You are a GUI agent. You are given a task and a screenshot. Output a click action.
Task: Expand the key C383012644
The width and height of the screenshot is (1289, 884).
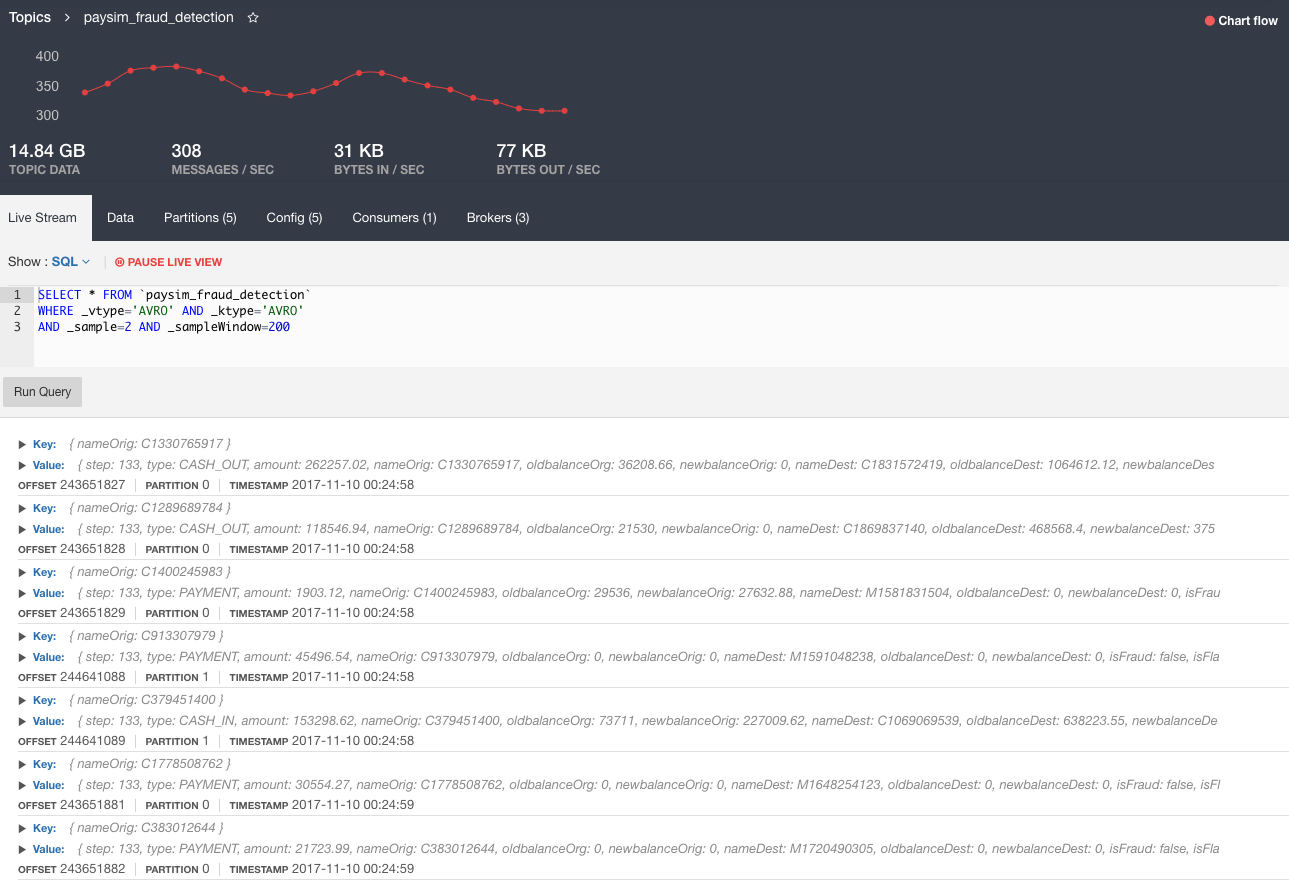tap(22, 827)
